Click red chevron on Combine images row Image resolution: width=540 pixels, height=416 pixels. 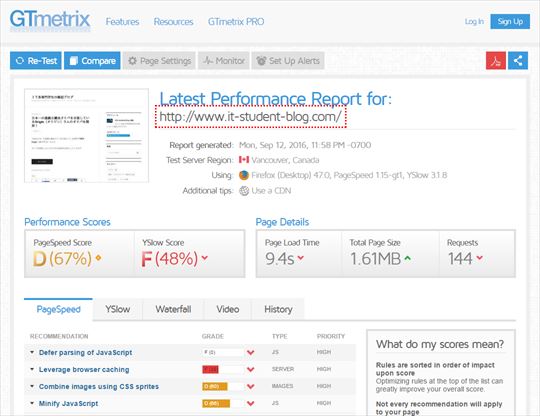click(x=251, y=386)
